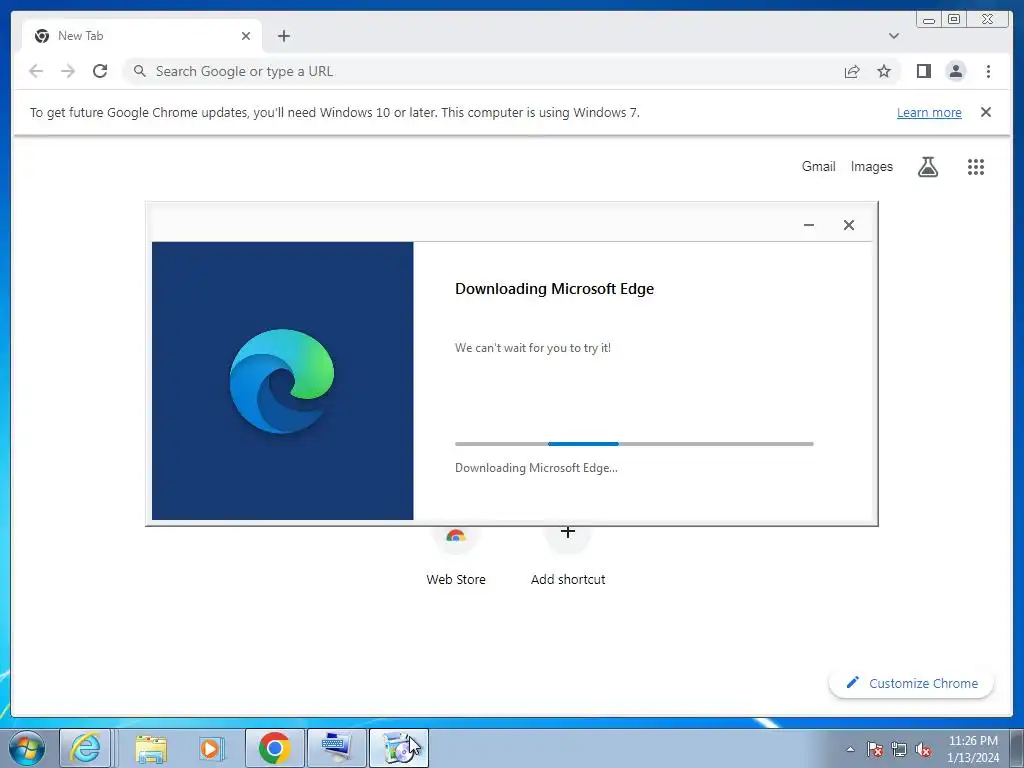
Task: Open Windows Media Player from taskbar
Action: click(x=212, y=748)
